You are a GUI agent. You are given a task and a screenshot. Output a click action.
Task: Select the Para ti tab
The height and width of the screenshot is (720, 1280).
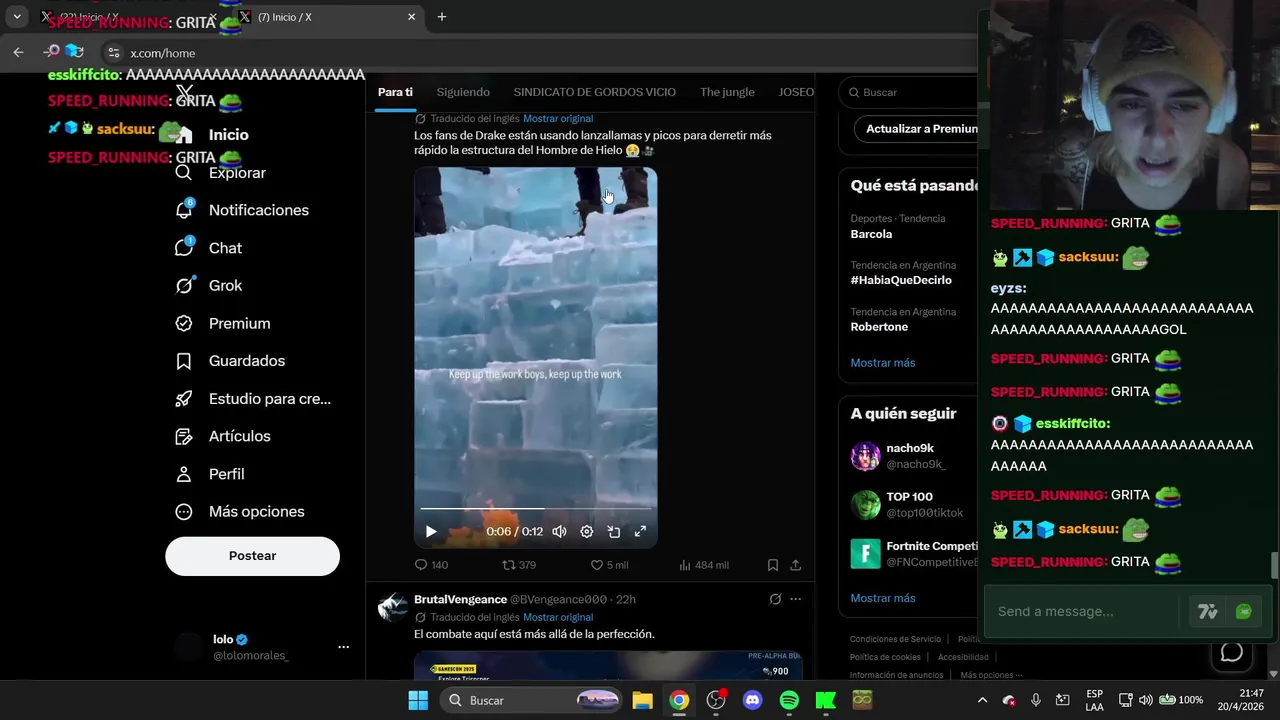tap(395, 92)
